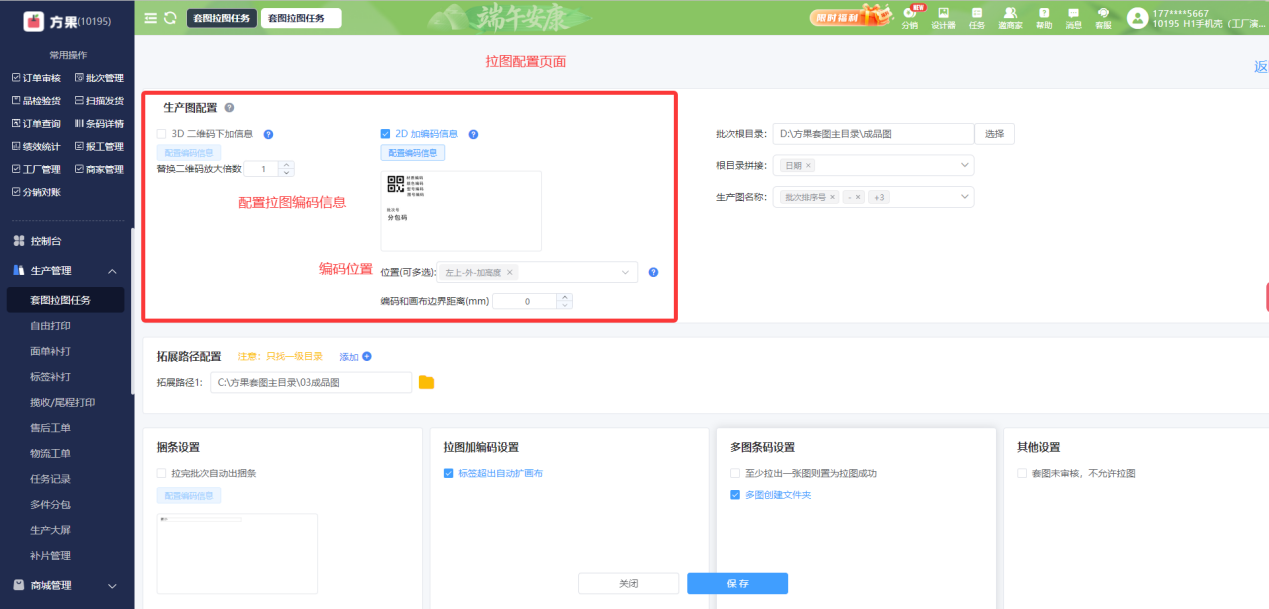Open 分销对账 shortcut in sidebar
Screen dimensions: 1269x609
36,192
